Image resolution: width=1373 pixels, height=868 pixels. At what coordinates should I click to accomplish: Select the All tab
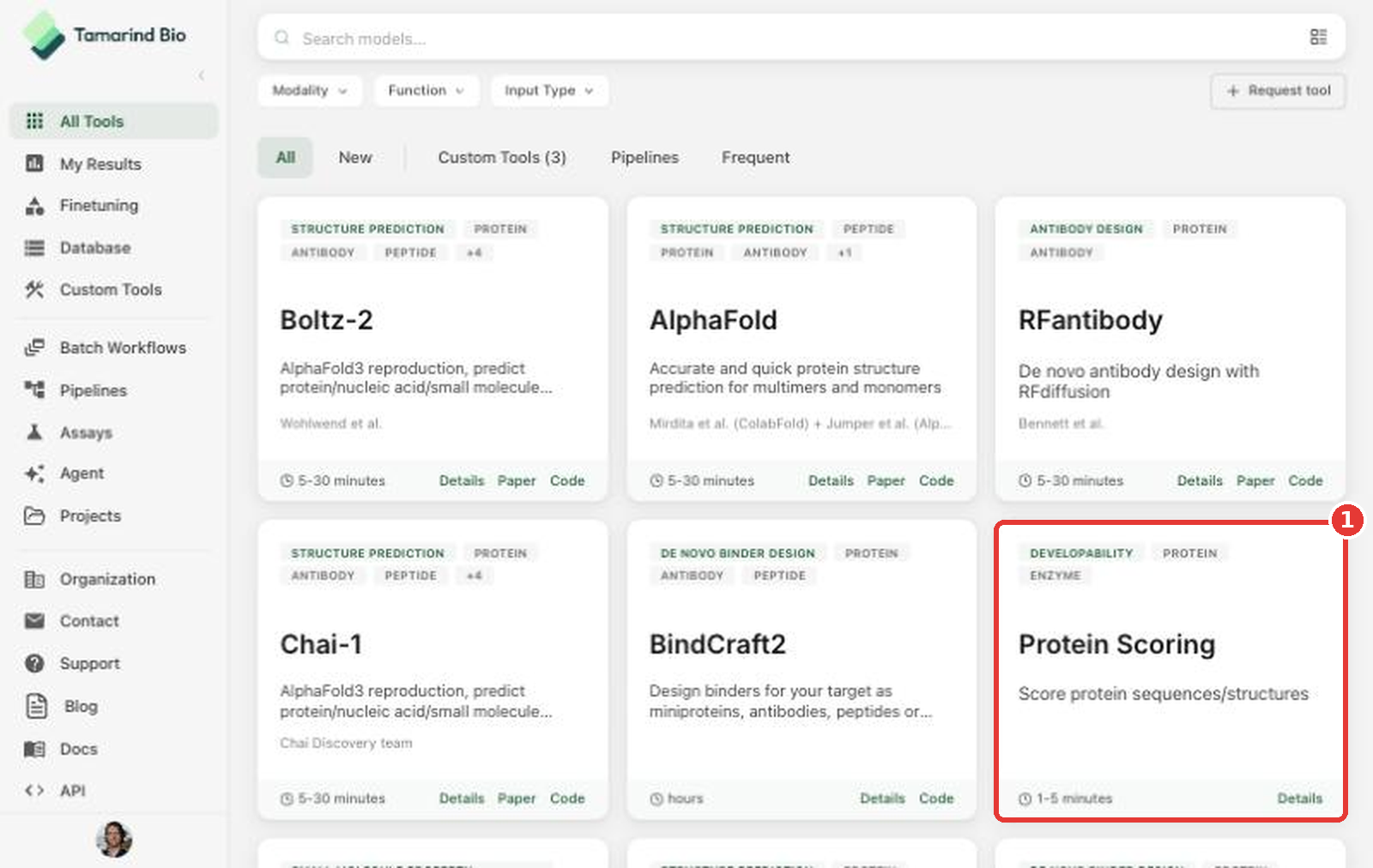[286, 158]
